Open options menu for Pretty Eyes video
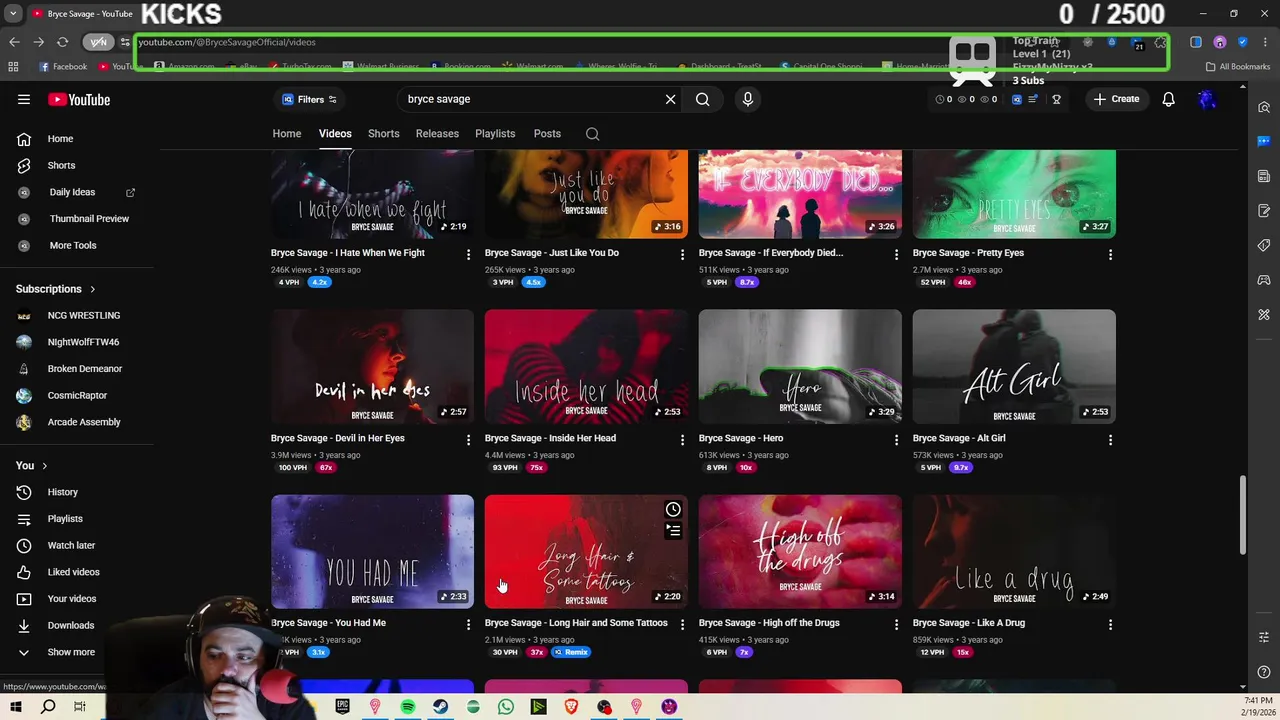Screen dimensions: 1280x720 (x=1110, y=254)
